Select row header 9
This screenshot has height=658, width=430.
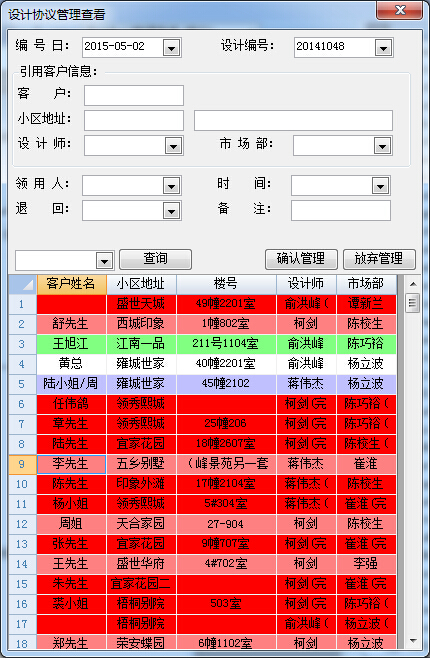pos(23,464)
